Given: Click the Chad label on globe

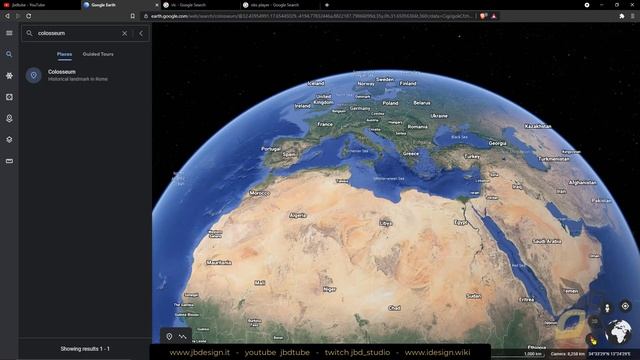Looking at the screenshot, I should (x=394, y=308).
